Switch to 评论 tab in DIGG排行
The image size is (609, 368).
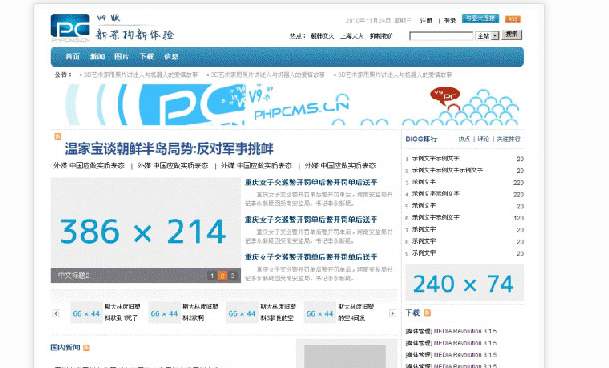483,139
